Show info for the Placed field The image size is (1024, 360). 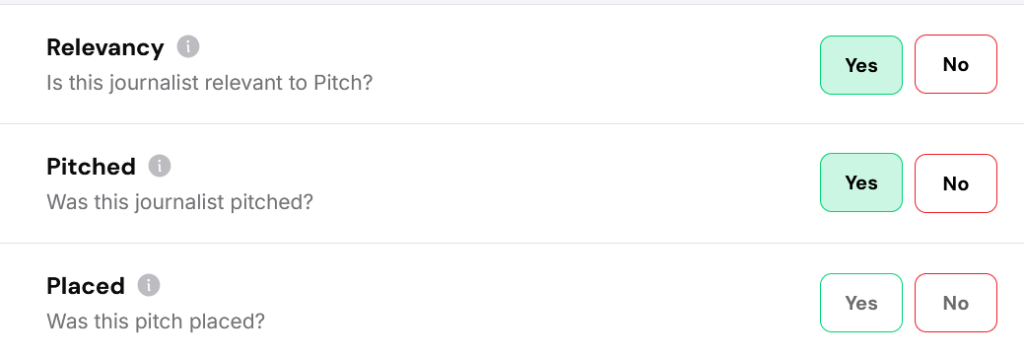click(x=149, y=285)
